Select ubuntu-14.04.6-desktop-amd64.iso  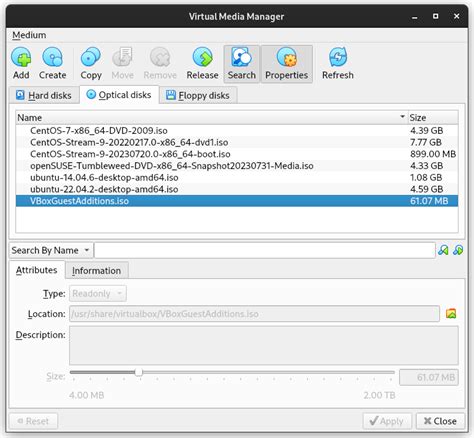coord(237,177)
